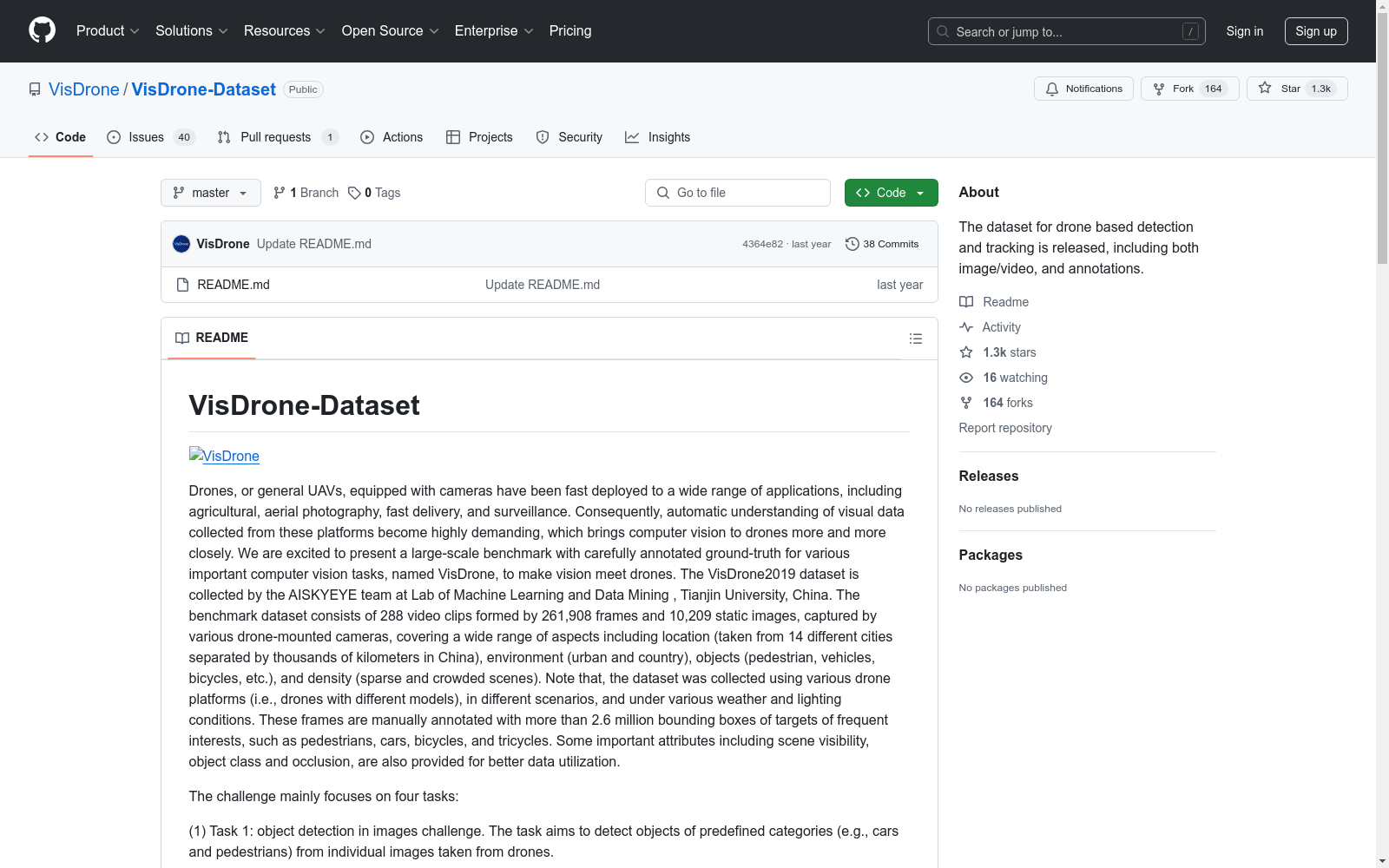Click the Go to file search field
The height and width of the screenshot is (868, 1389).
(x=738, y=193)
